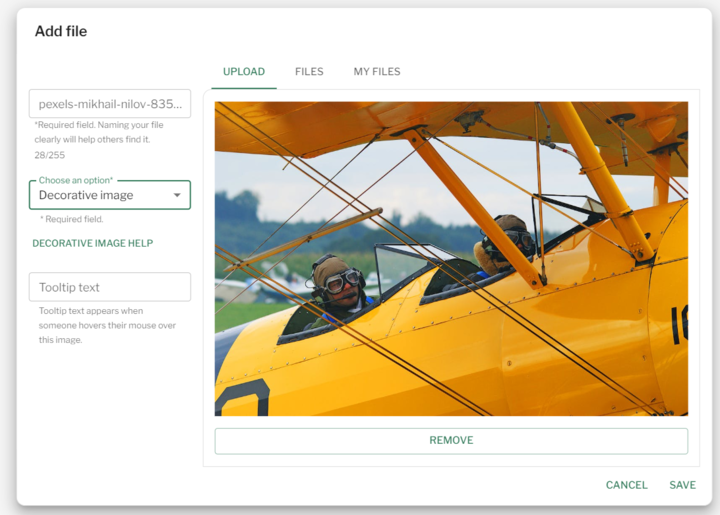Click the file name input field
Viewport: 720px width, 515px height.
pyautogui.click(x=110, y=104)
